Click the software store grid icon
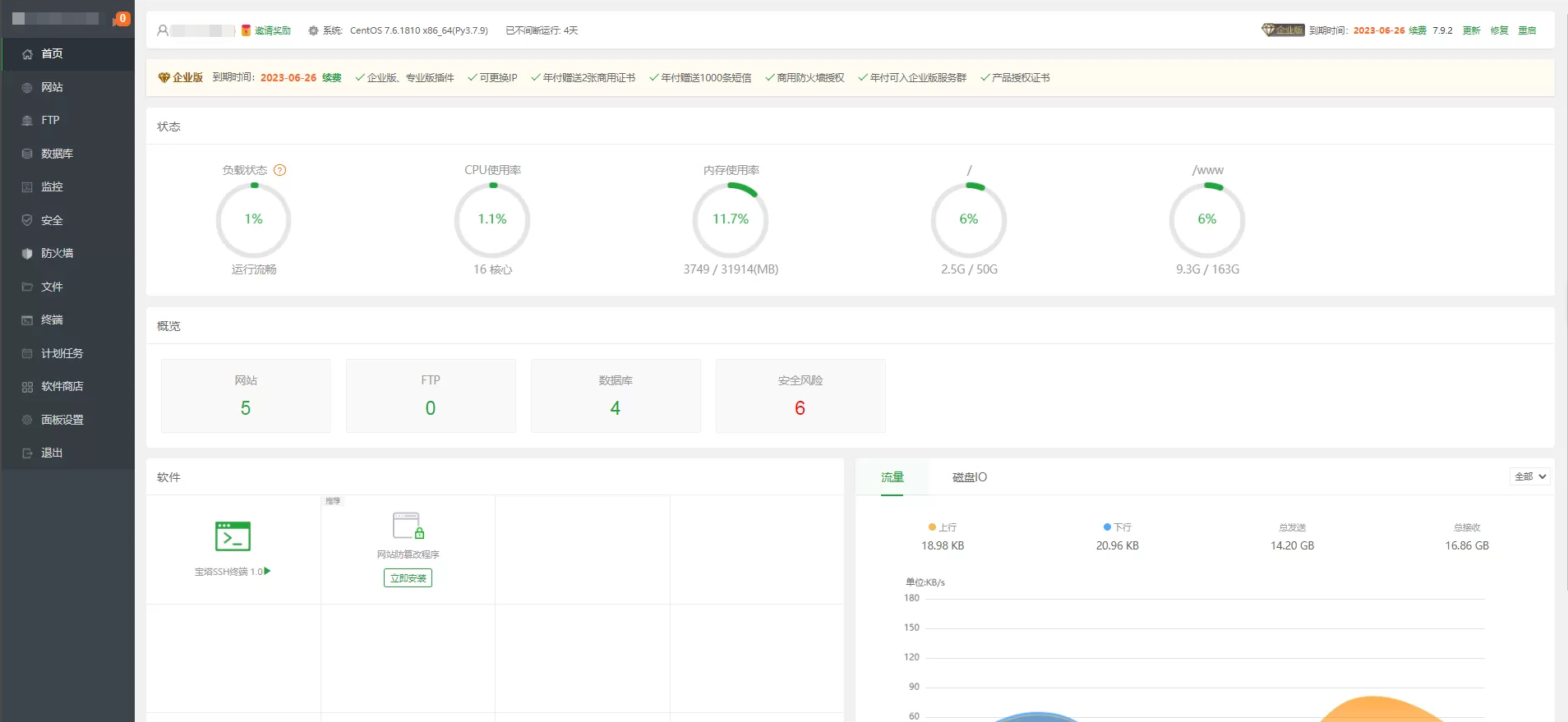The width and height of the screenshot is (1568, 722). [27, 387]
